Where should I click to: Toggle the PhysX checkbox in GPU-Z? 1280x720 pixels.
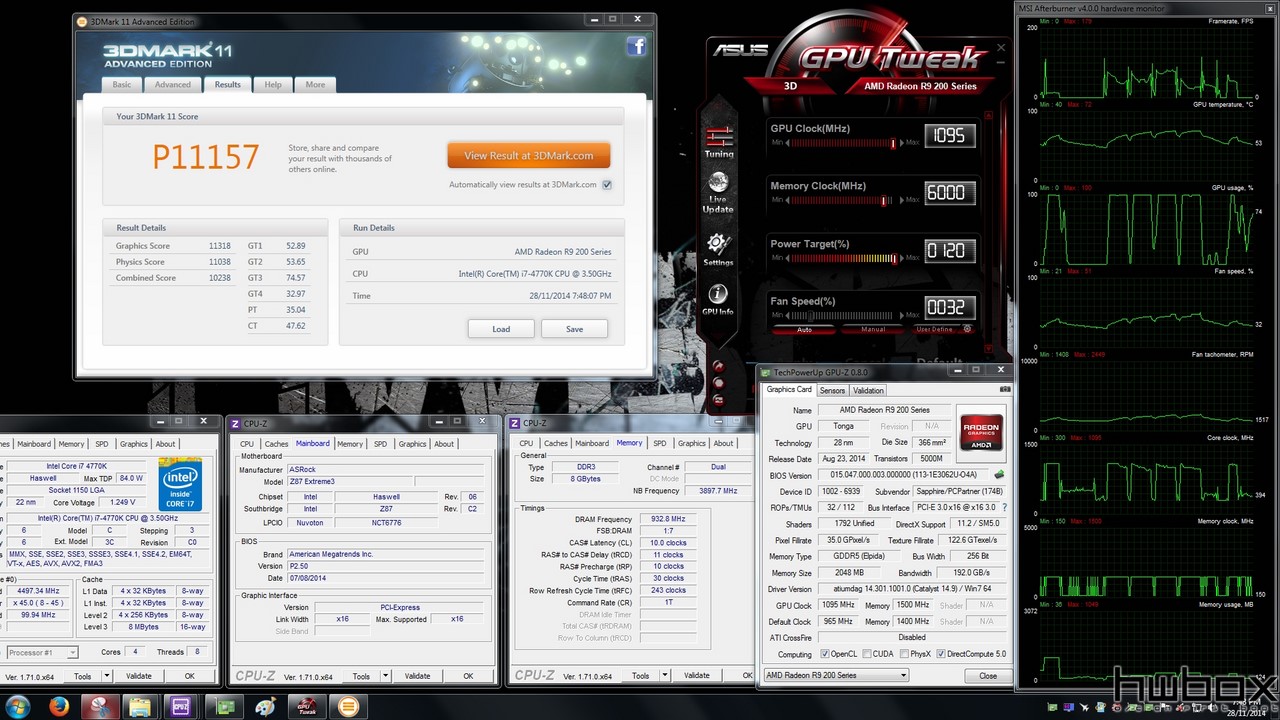pyautogui.click(x=903, y=654)
